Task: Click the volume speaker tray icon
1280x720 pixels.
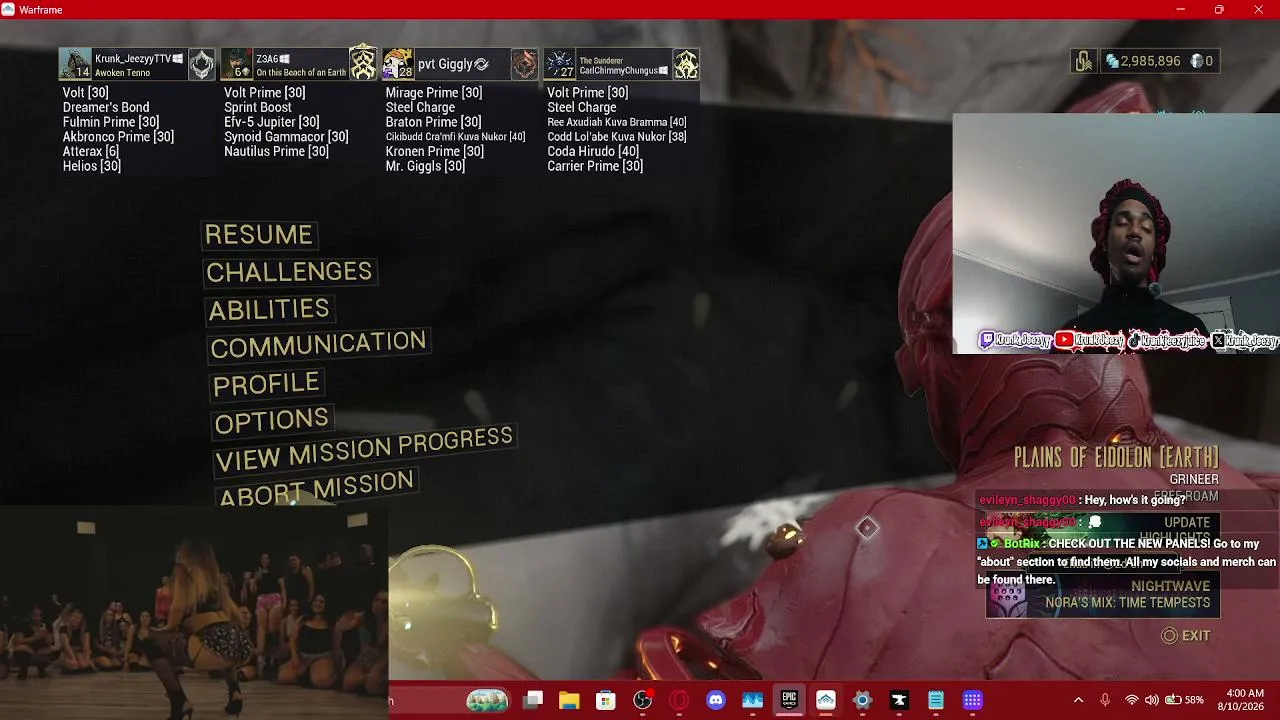Action: pos(1151,700)
